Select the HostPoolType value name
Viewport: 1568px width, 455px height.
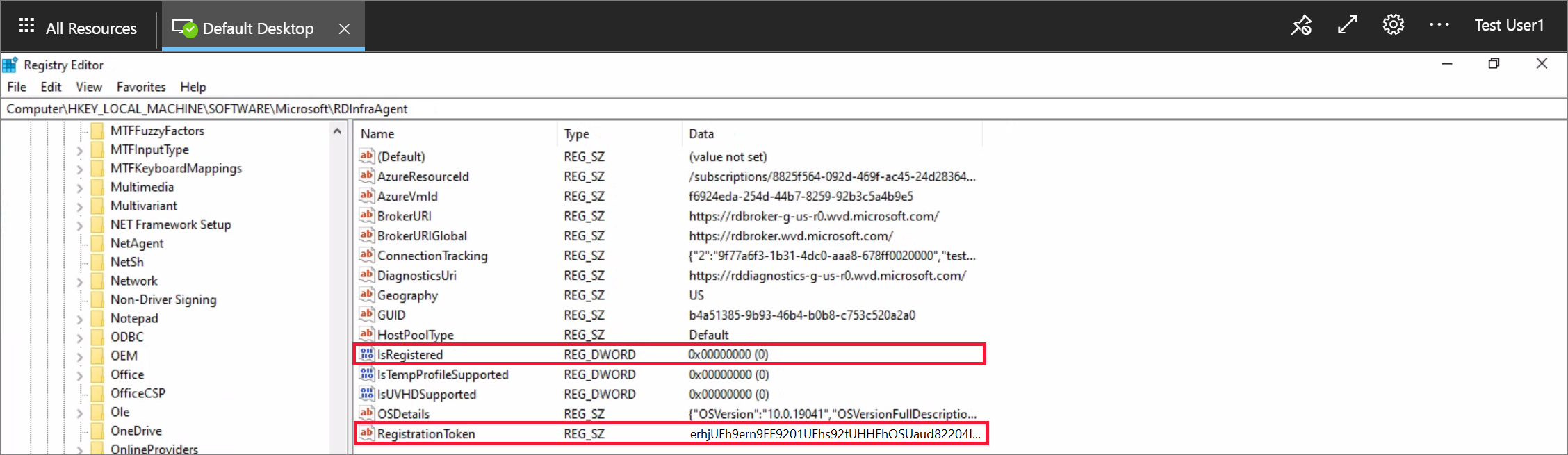pos(415,335)
